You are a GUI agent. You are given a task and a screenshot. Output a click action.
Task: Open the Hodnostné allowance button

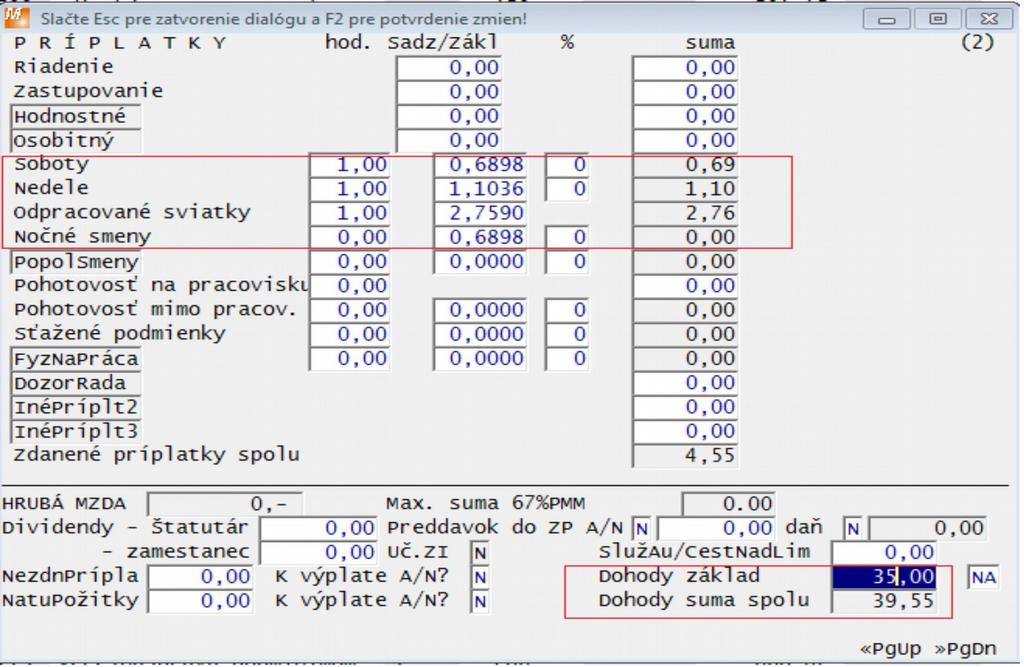point(76,117)
